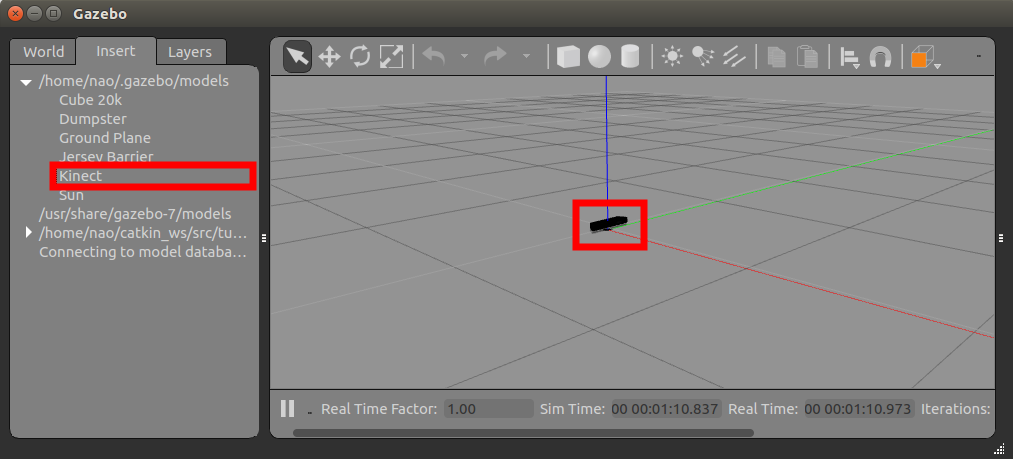Click the paste clipboard icon
This screenshot has height=459, width=1013.
pos(807,57)
